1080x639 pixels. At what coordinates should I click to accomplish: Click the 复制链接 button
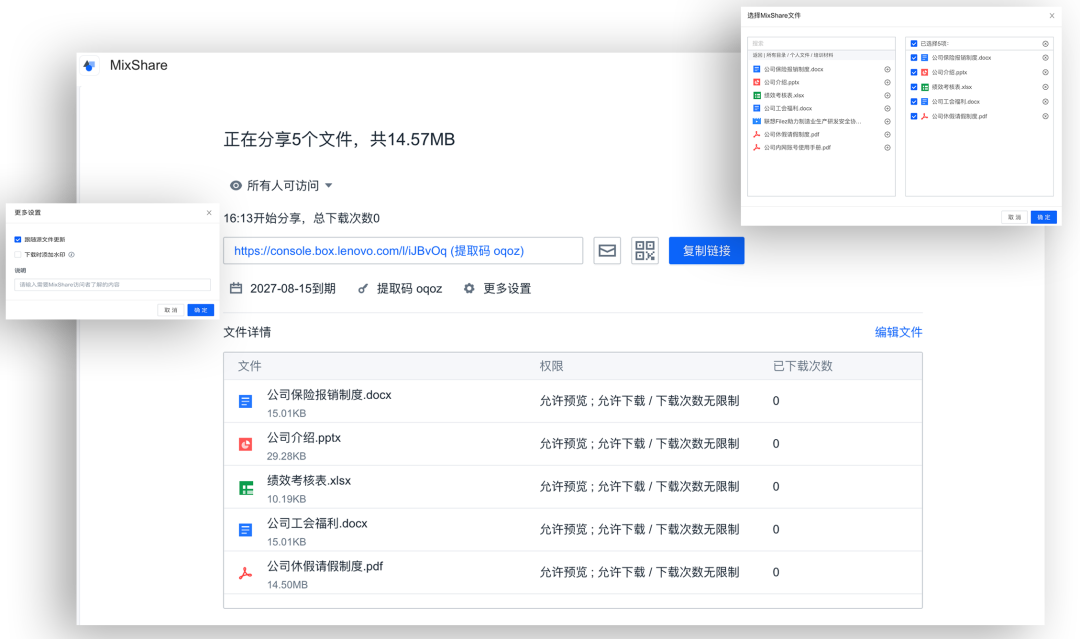coord(707,251)
